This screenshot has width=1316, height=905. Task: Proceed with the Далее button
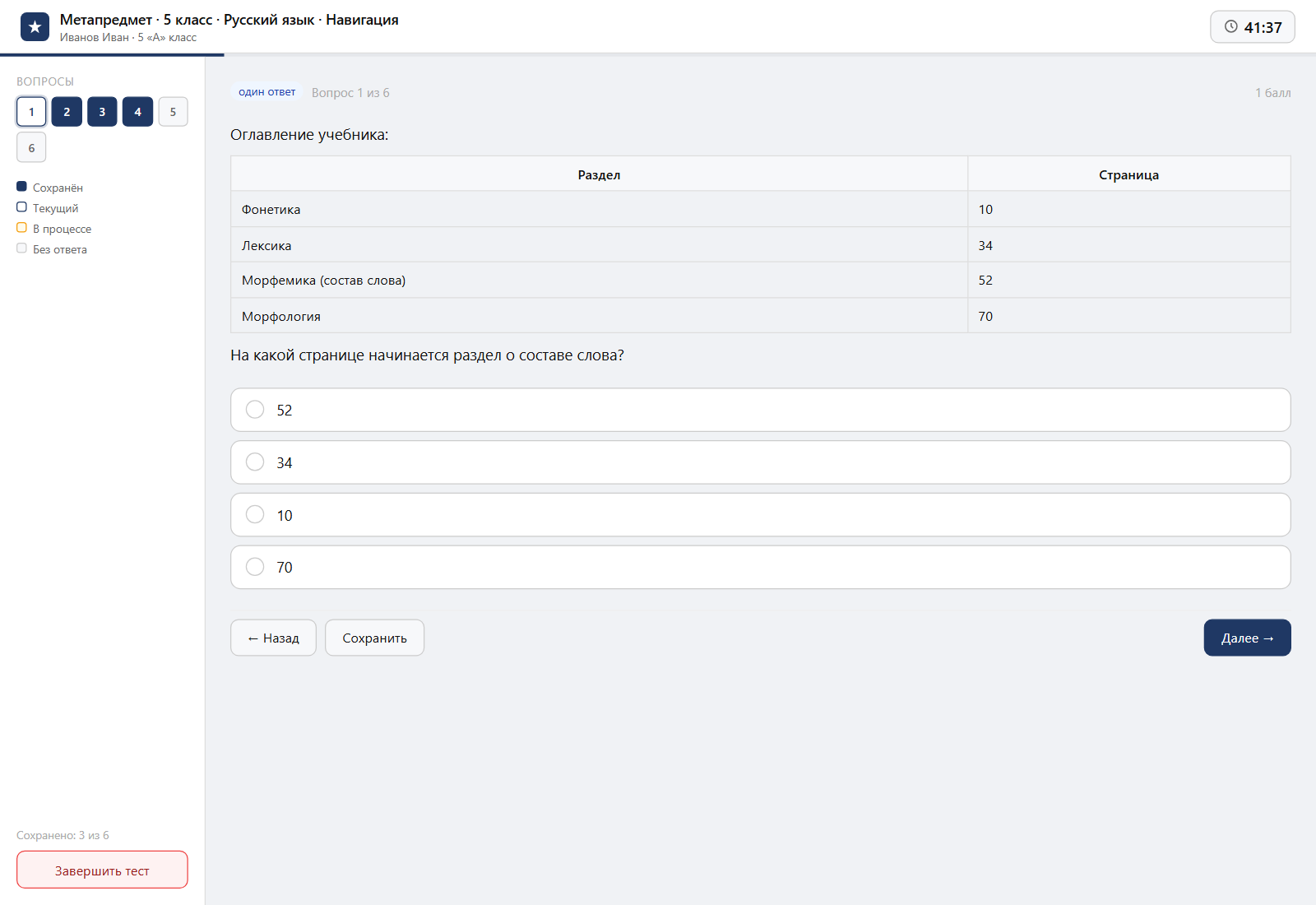1247,638
